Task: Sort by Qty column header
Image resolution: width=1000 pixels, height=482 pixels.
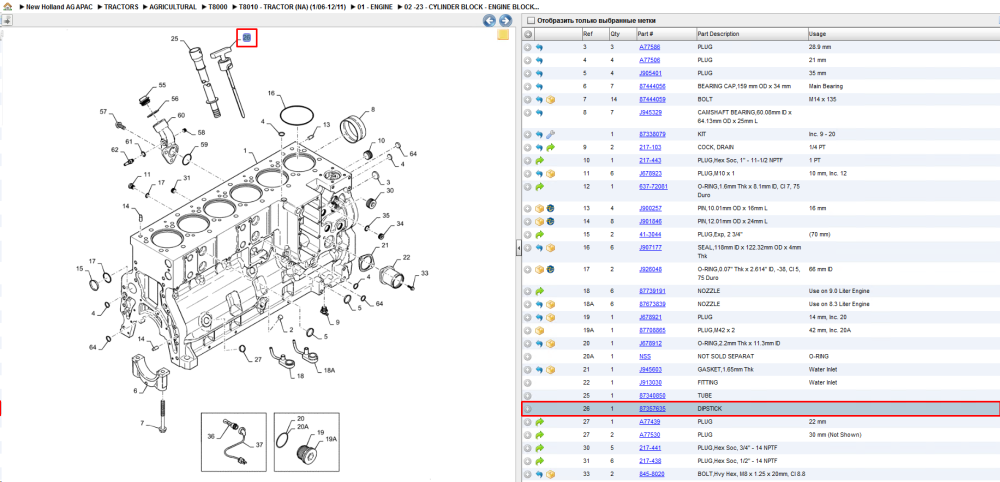Action: click(x=615, y=34)
